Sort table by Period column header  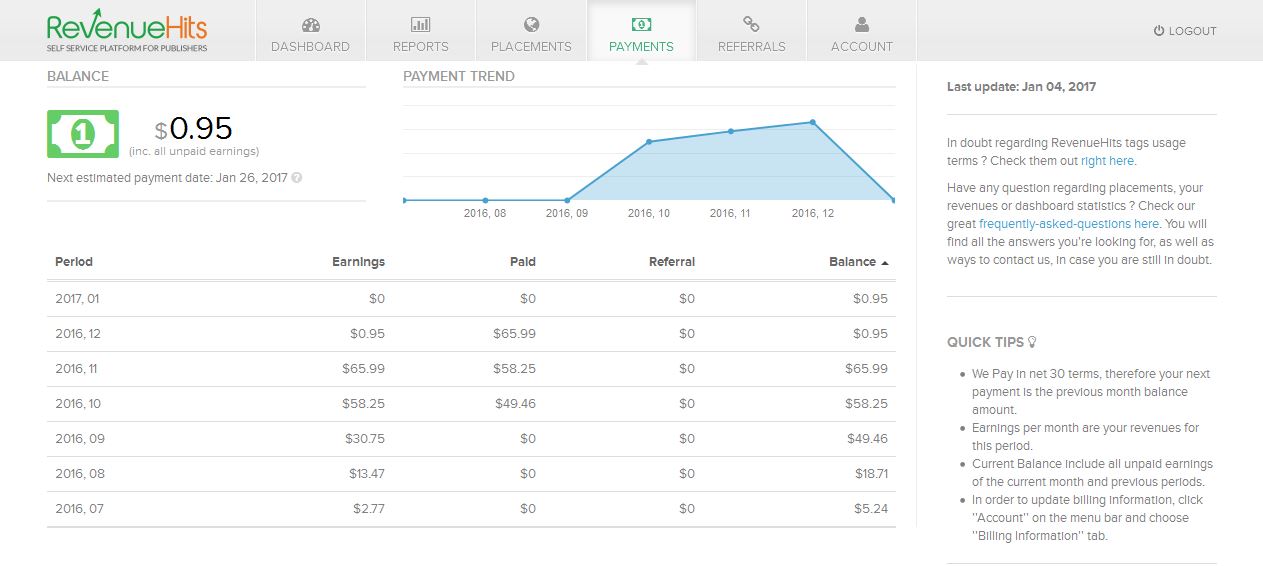pos(74,262)
